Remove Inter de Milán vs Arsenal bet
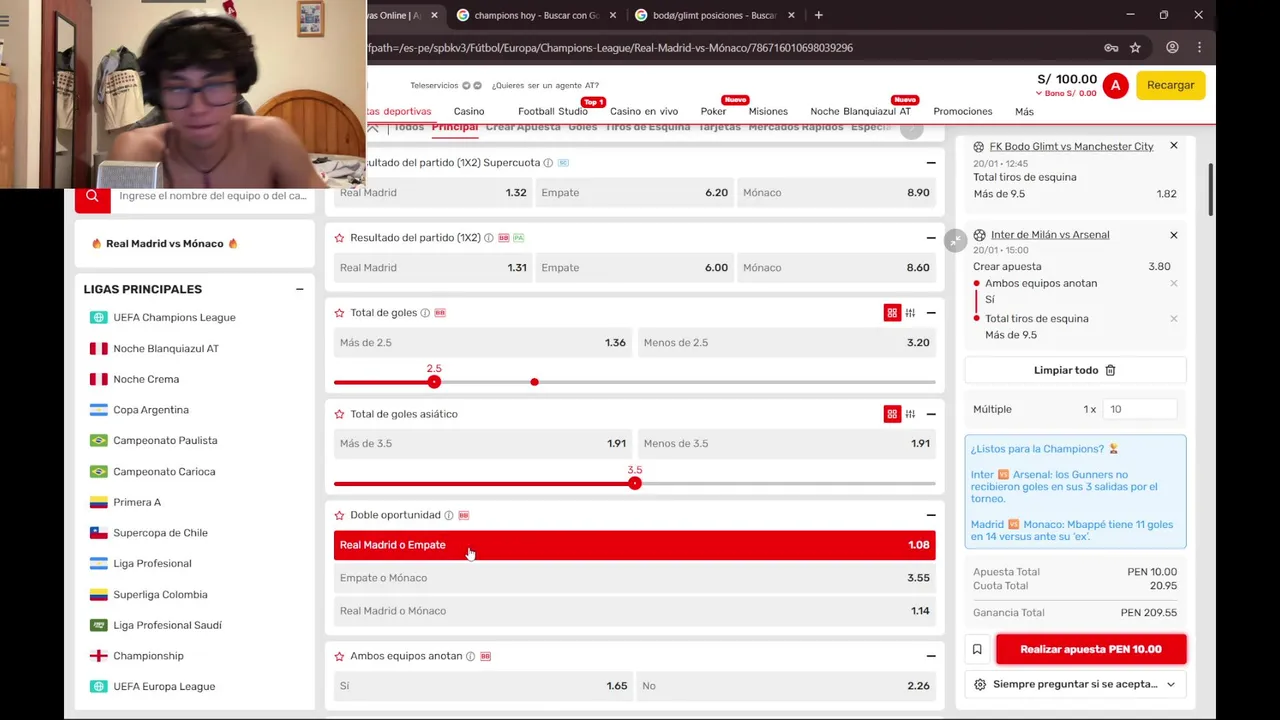 click(1174, 235)
